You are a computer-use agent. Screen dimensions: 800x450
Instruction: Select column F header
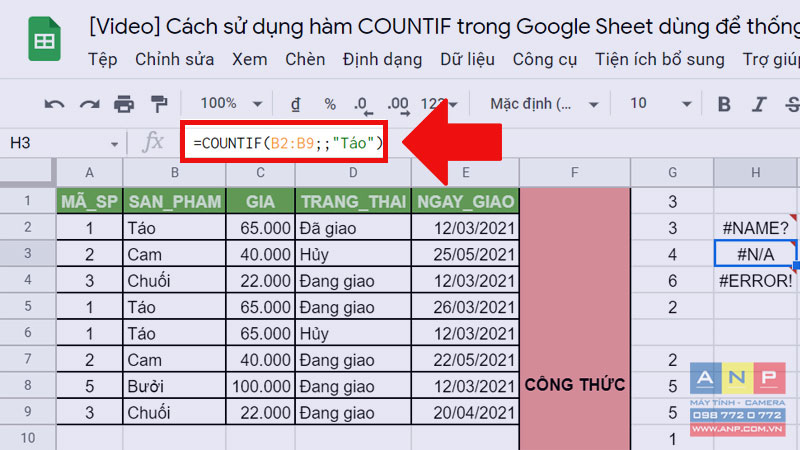coord(575,172)
